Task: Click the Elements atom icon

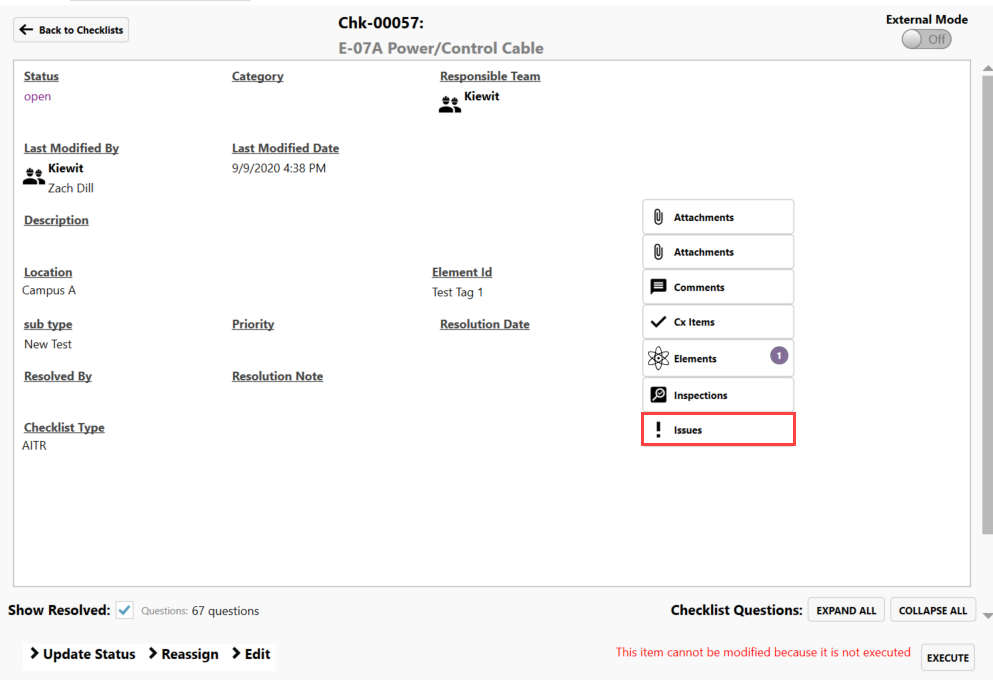Action: (658, 359)
